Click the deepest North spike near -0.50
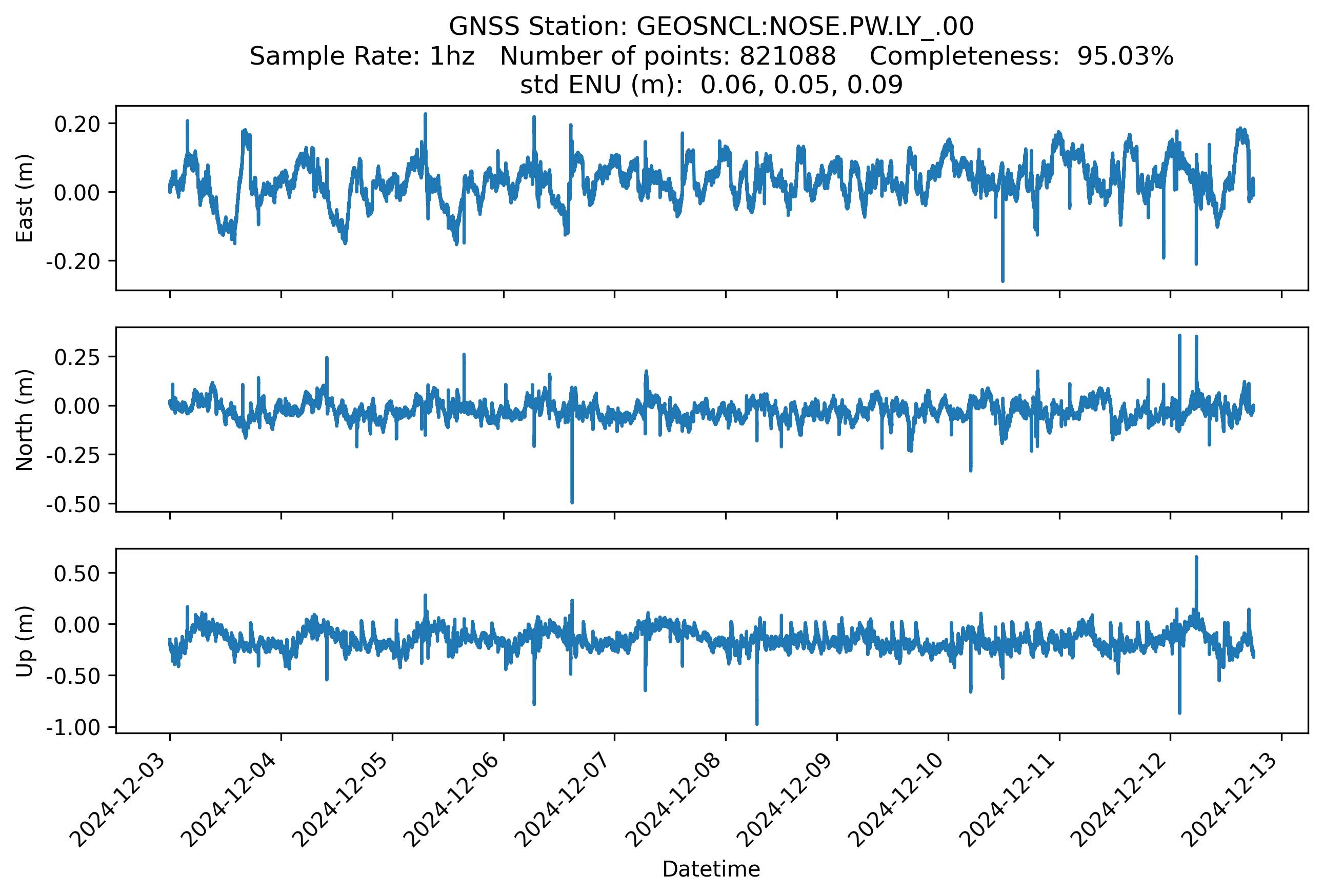The width and height of the screenshot is (1323, 896). pyautogui.click(x=572, y=502)
